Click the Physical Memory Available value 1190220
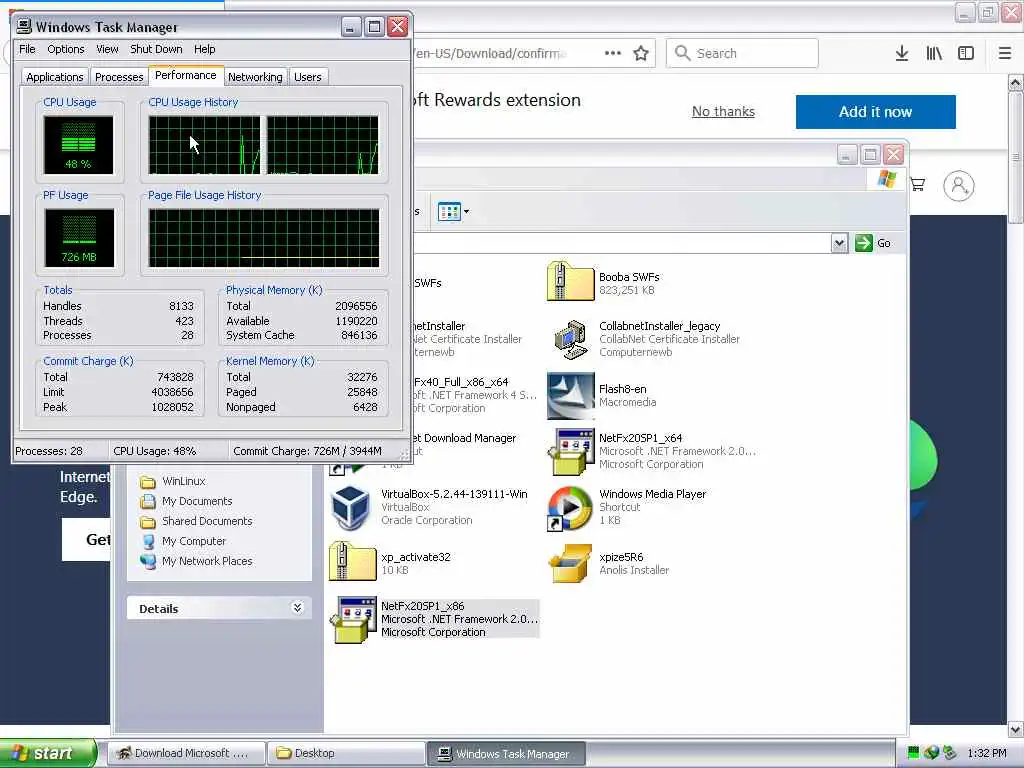The image size is (1024, 768). point(356,321)
